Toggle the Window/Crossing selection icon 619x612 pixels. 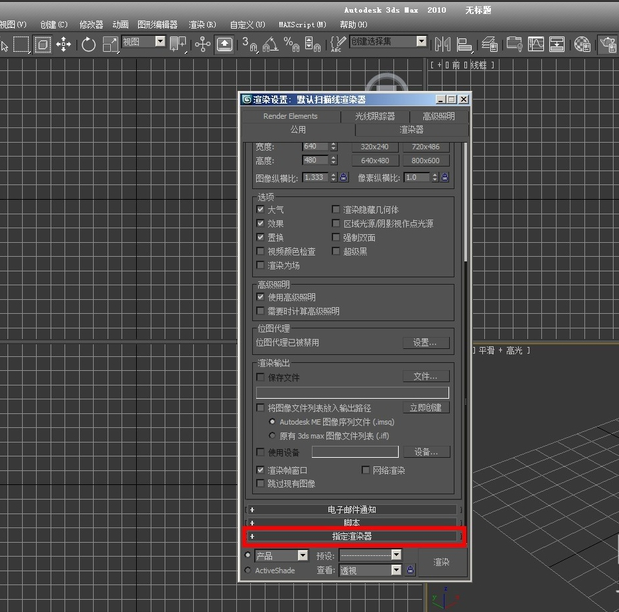tap(43, 44)
